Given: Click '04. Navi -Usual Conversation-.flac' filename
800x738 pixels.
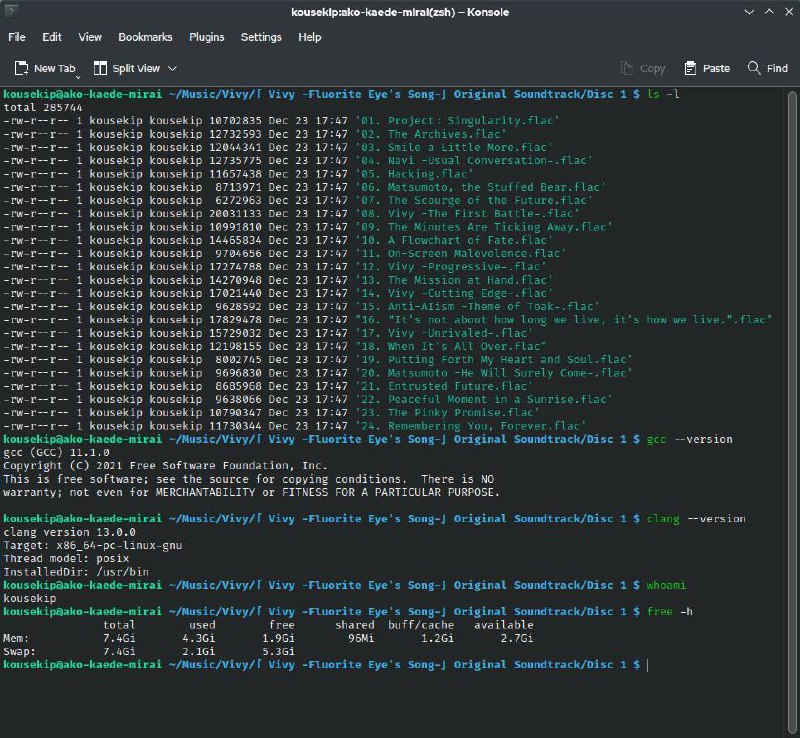Looking at the screenshot, I should [x=474, y=161].
